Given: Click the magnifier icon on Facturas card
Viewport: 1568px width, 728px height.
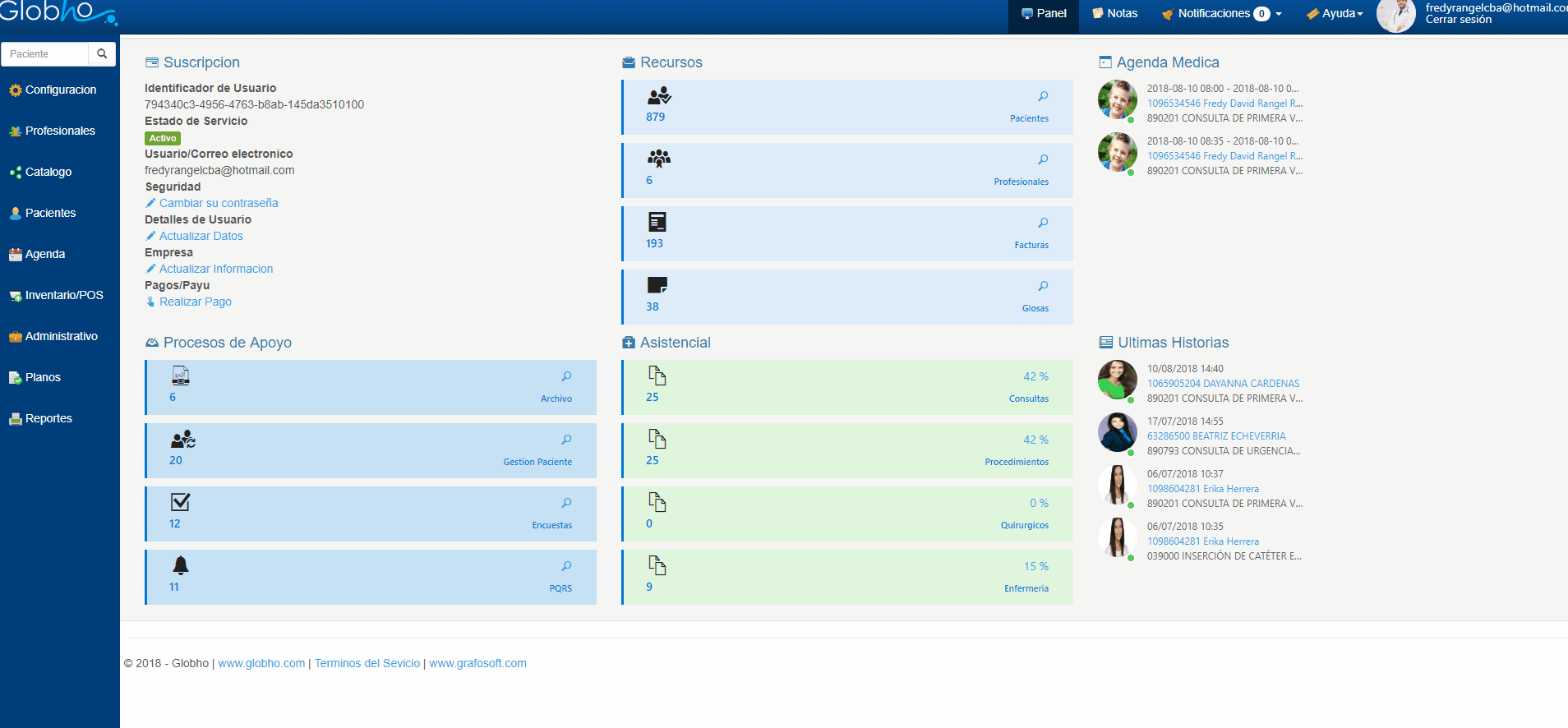Looking at the screenshot, I should (x=1043, y=223).
